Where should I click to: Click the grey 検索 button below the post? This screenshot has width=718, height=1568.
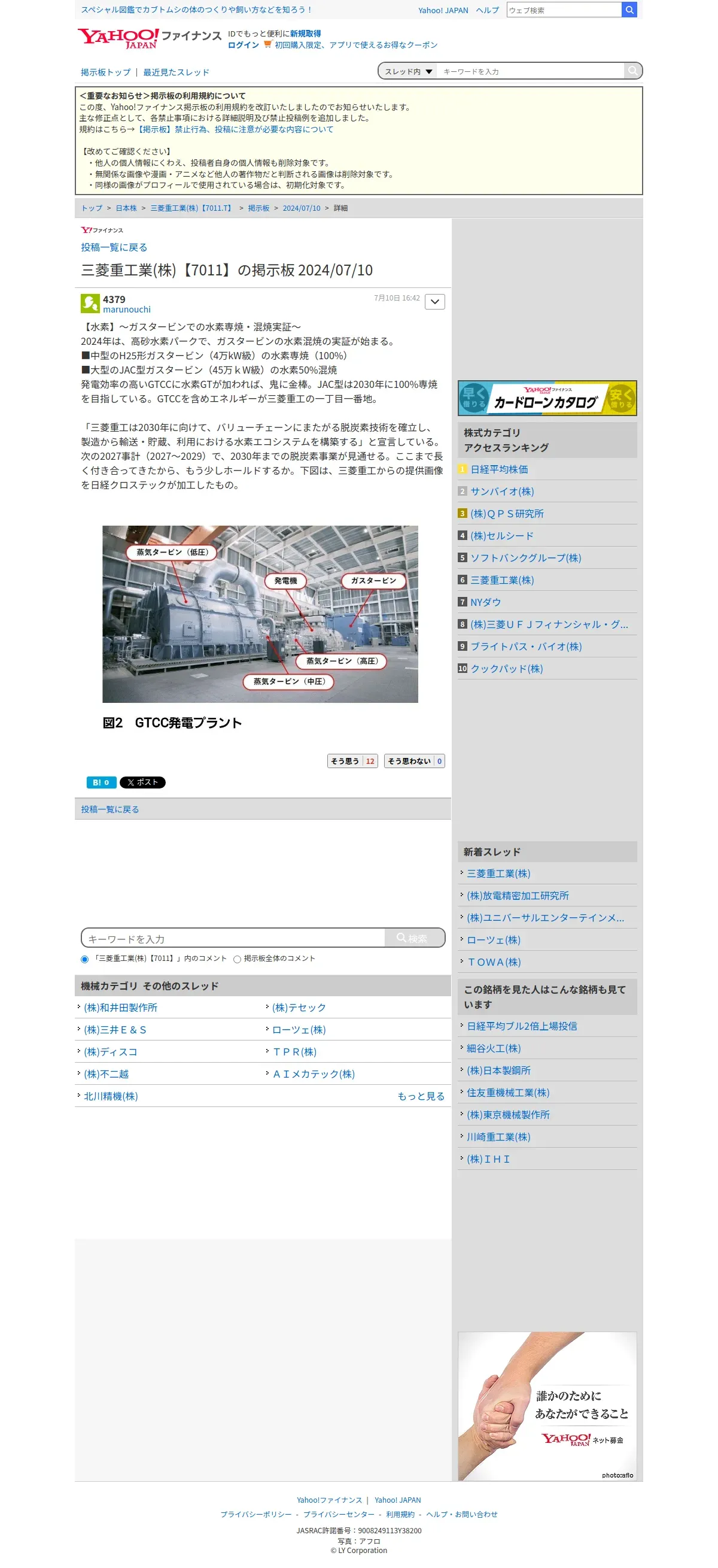pos(415,938)
